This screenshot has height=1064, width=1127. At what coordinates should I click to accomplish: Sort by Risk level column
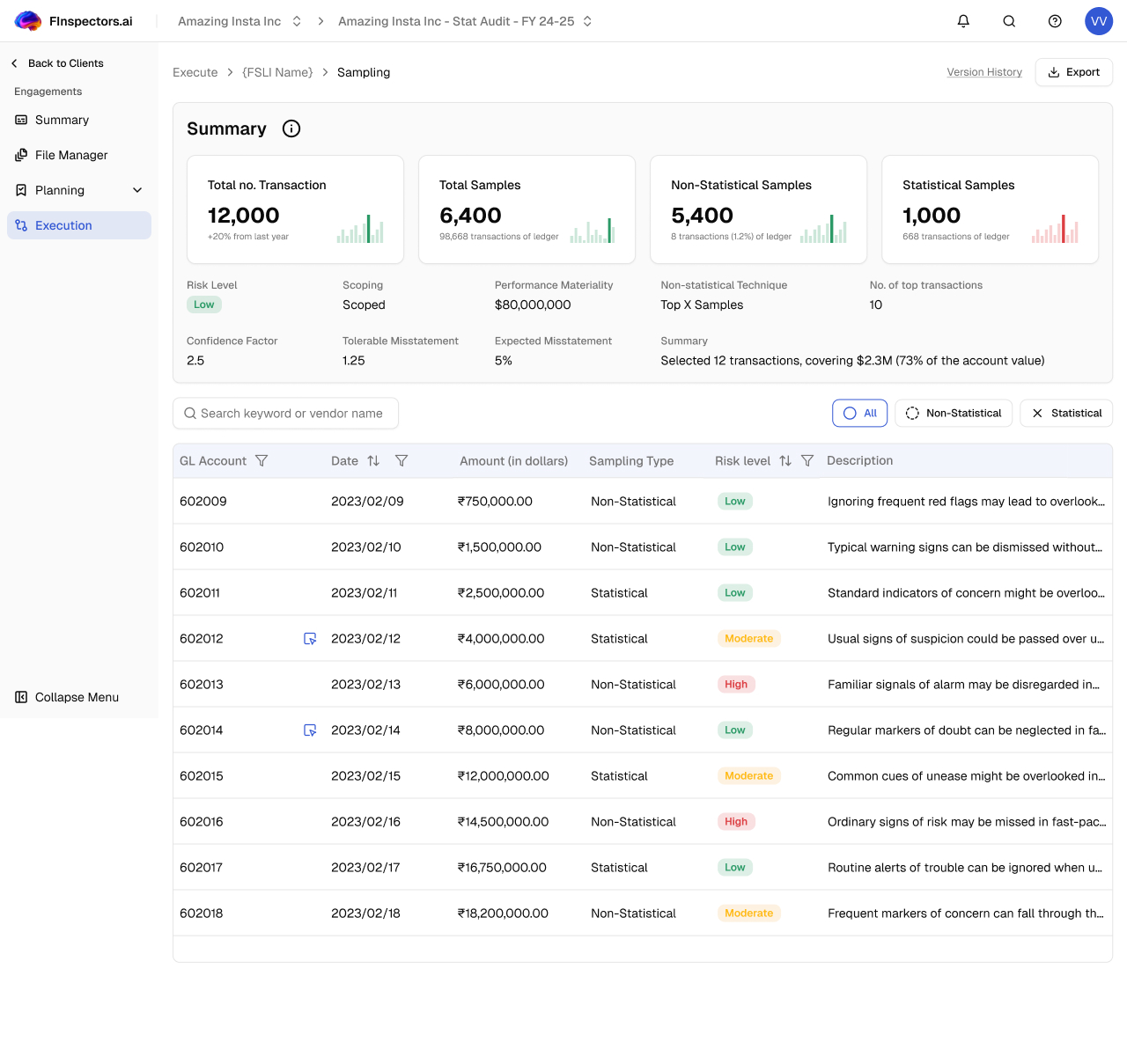tap(785, 461)
